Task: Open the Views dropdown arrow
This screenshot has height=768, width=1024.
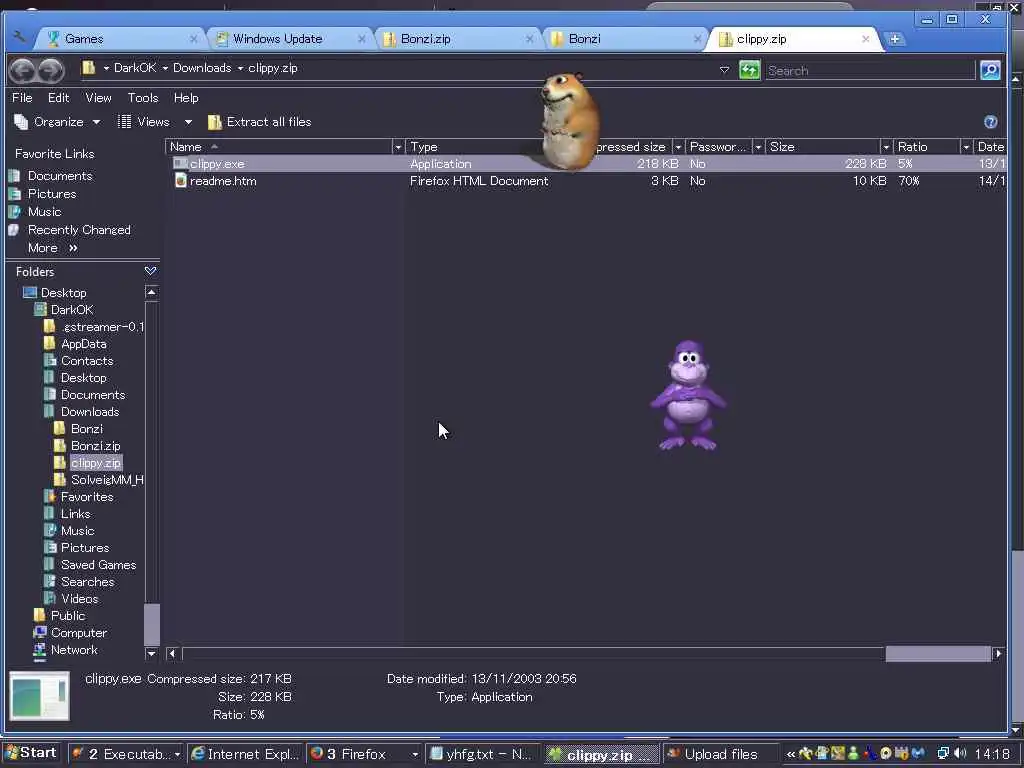Action: [188, 122]
